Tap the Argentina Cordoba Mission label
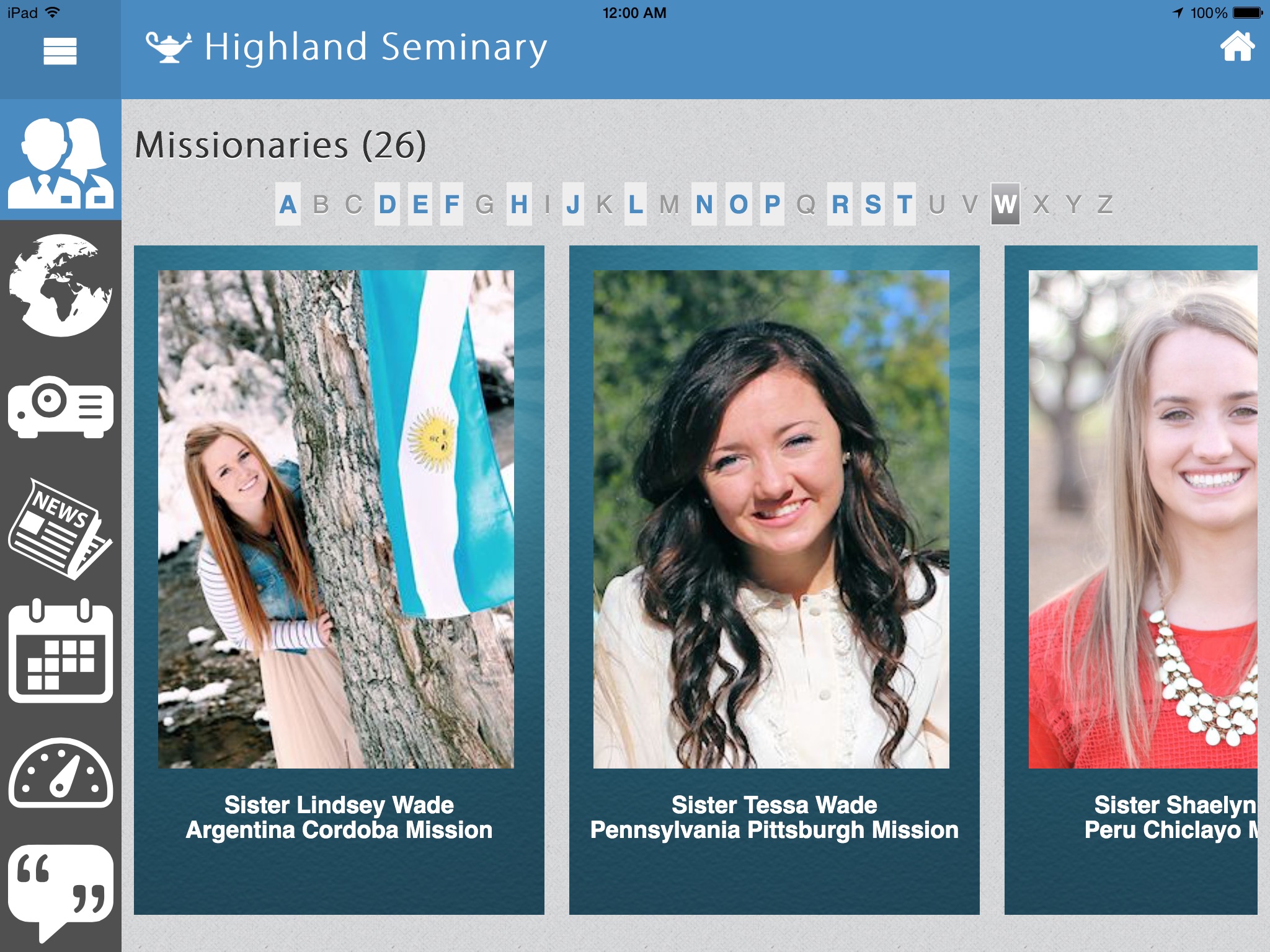1270x952 pixels. tap(339, 830)
